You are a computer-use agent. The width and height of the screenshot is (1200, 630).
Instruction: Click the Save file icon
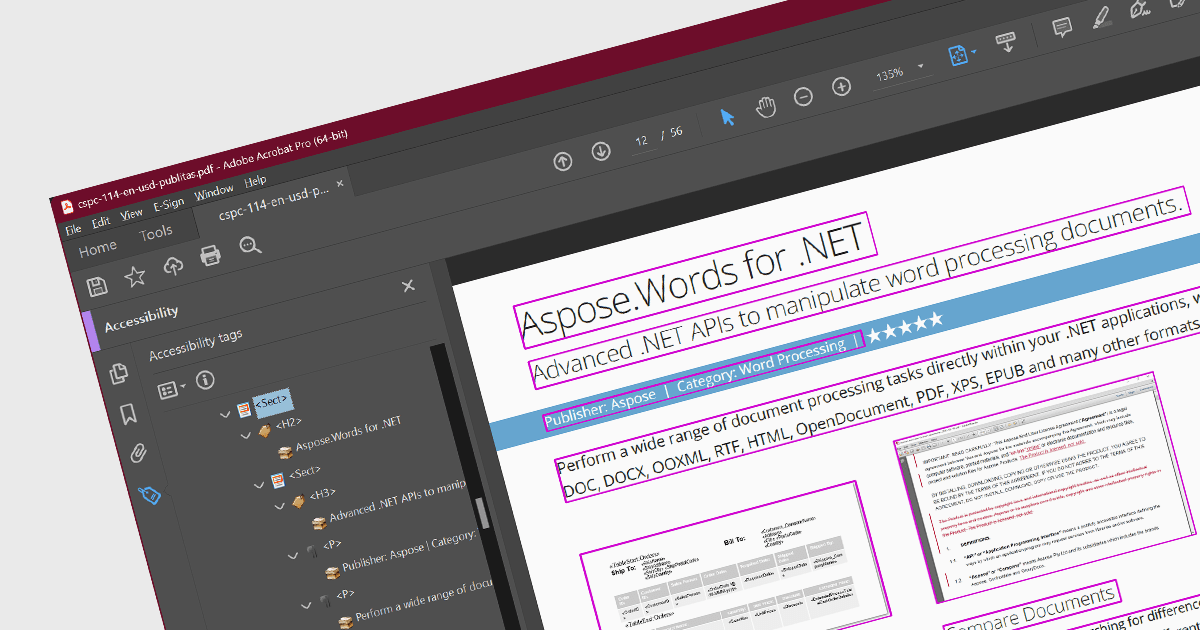[97, 287]
